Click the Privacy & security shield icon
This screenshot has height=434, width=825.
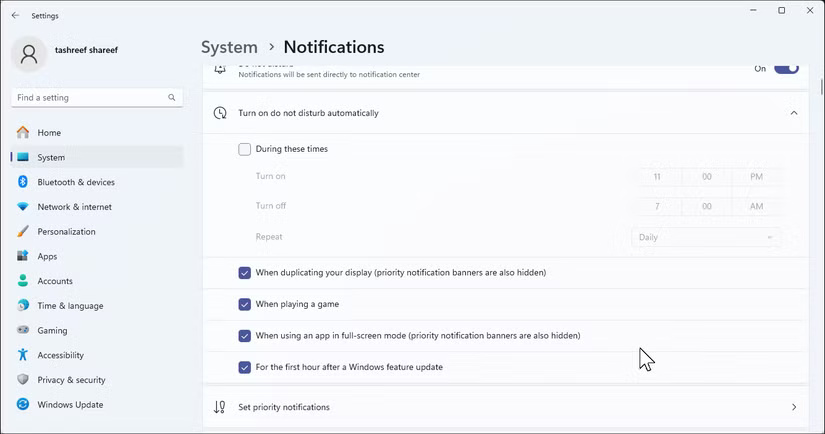tap(22, 380)
